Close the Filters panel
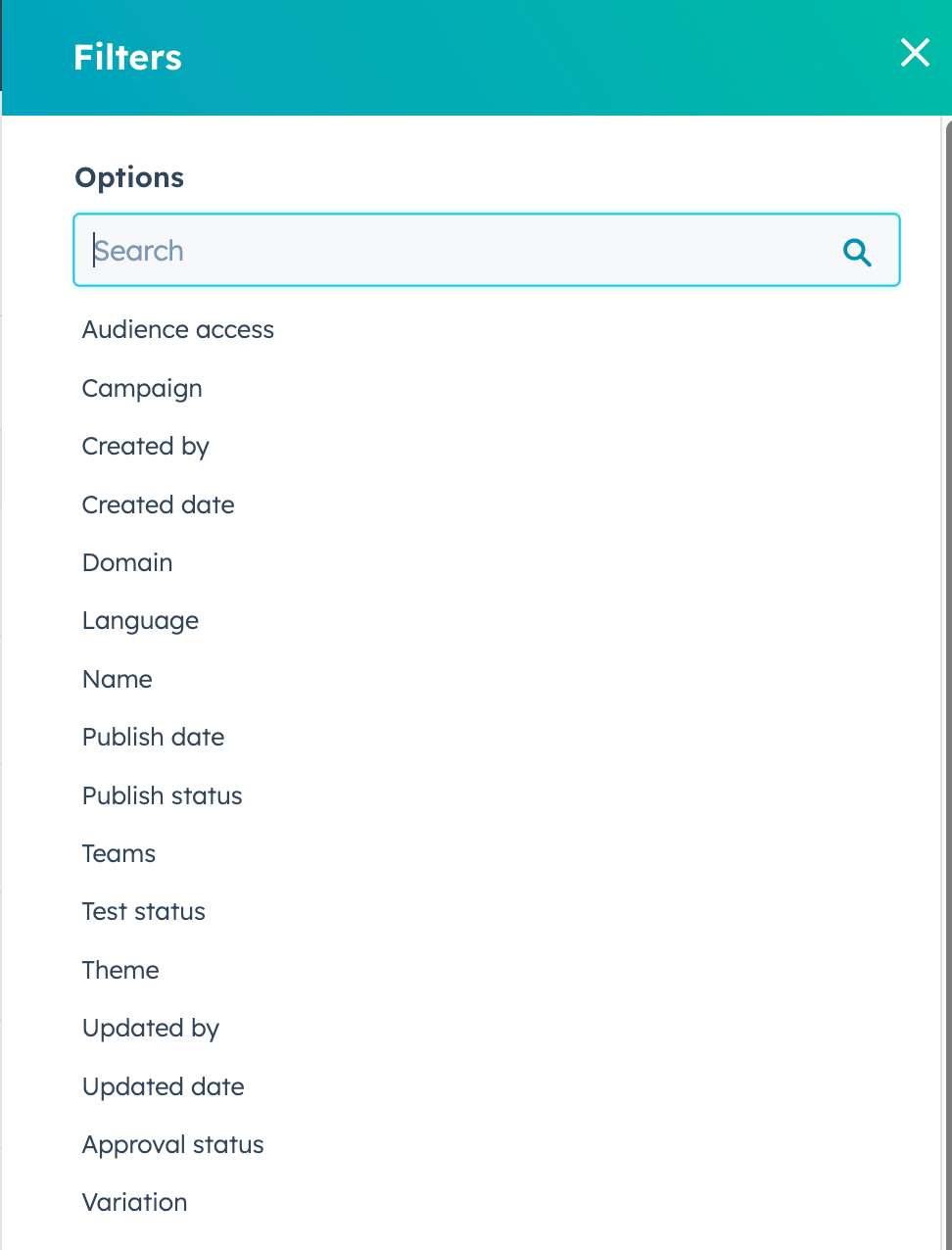 (x=915, y=53)
